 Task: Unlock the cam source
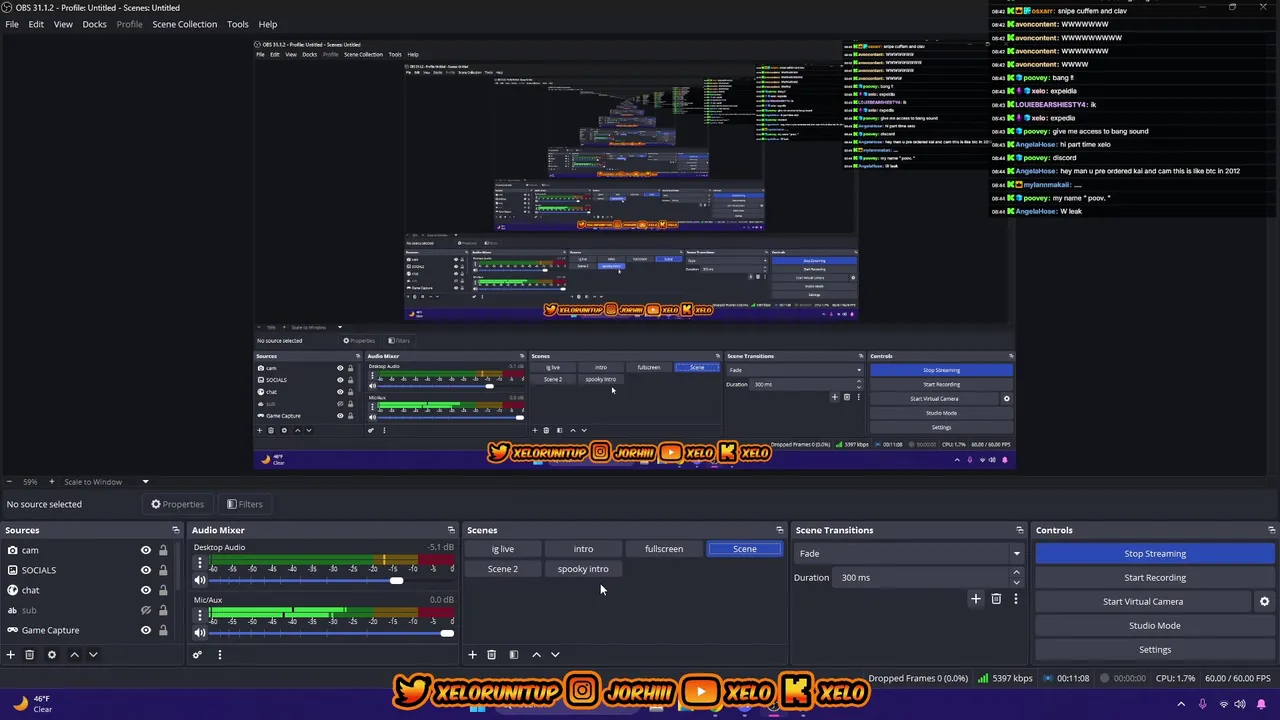(x=163, y=550)
